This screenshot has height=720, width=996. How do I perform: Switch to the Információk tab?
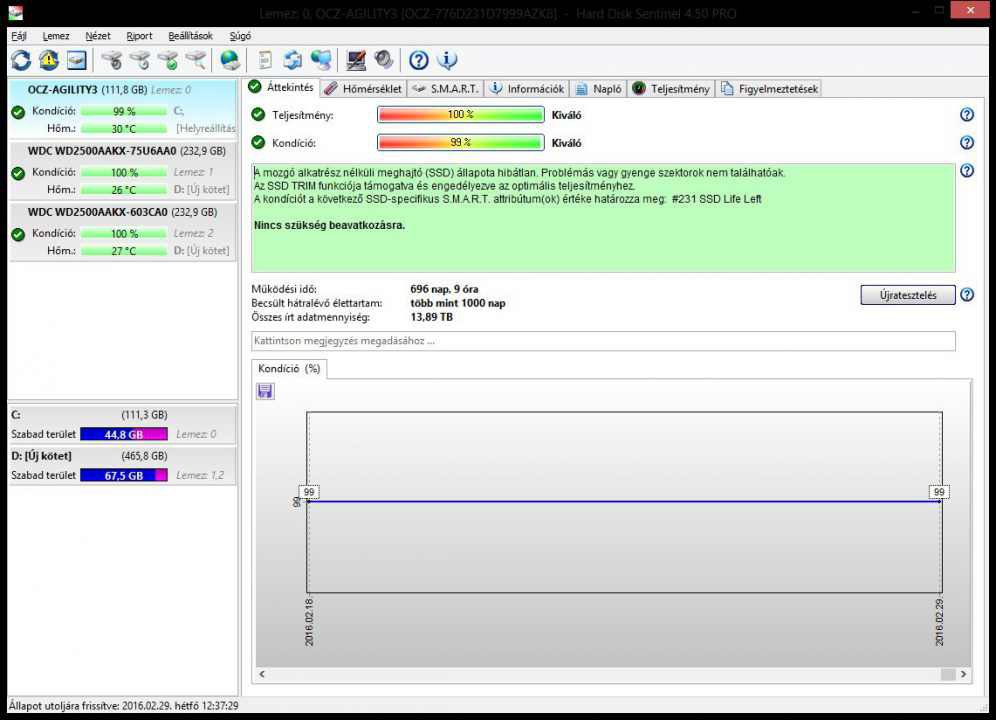(x=527, y=89)
